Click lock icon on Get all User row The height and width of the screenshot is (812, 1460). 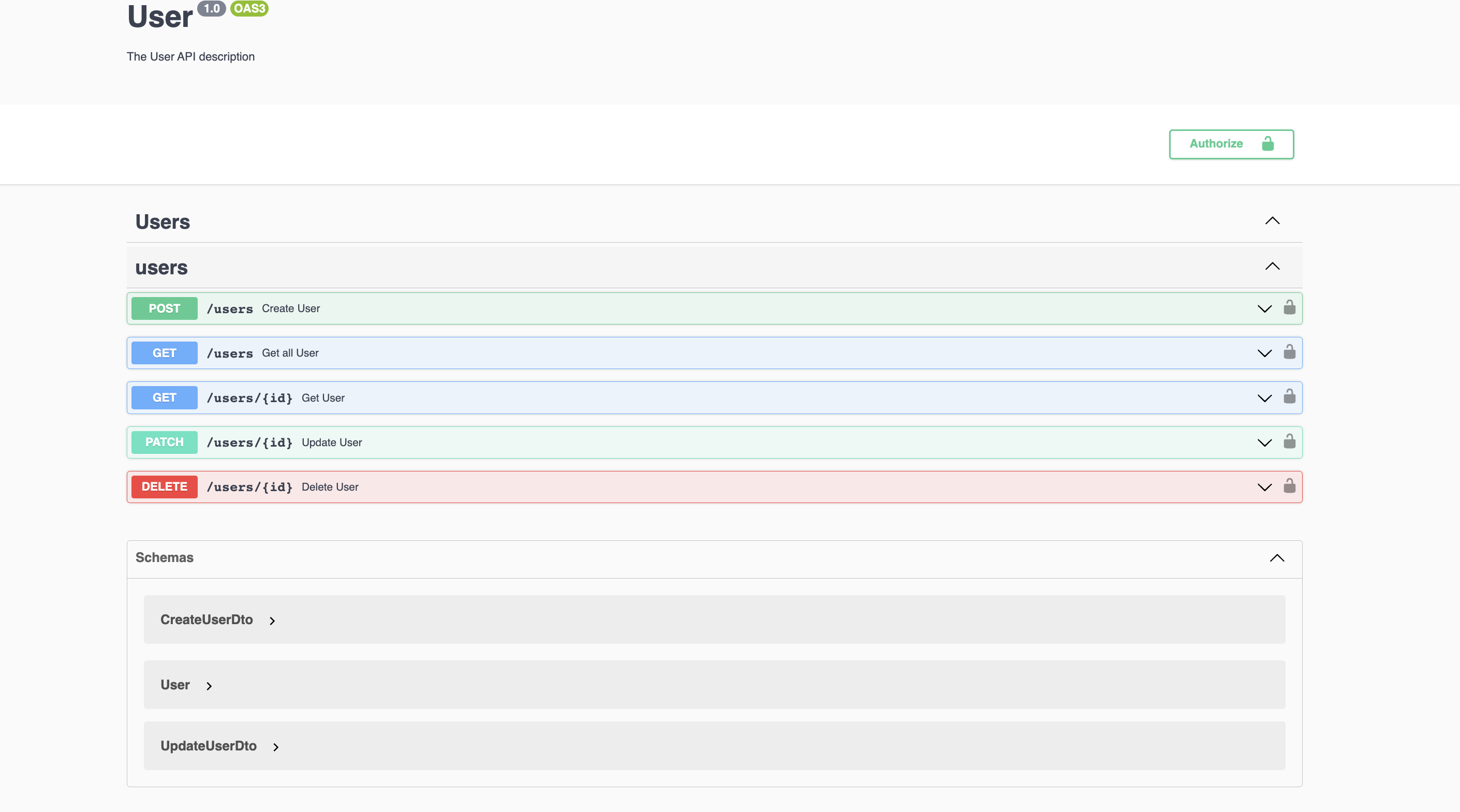tap(1289, 352)
